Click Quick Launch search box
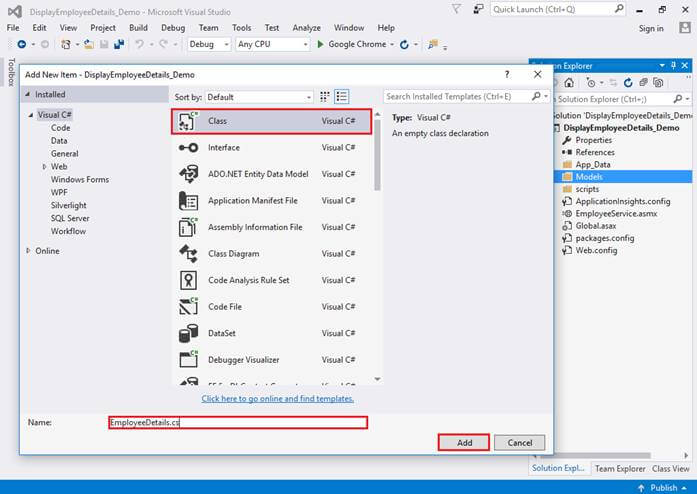This screenshot has width=697, height=494. [557, 9]
